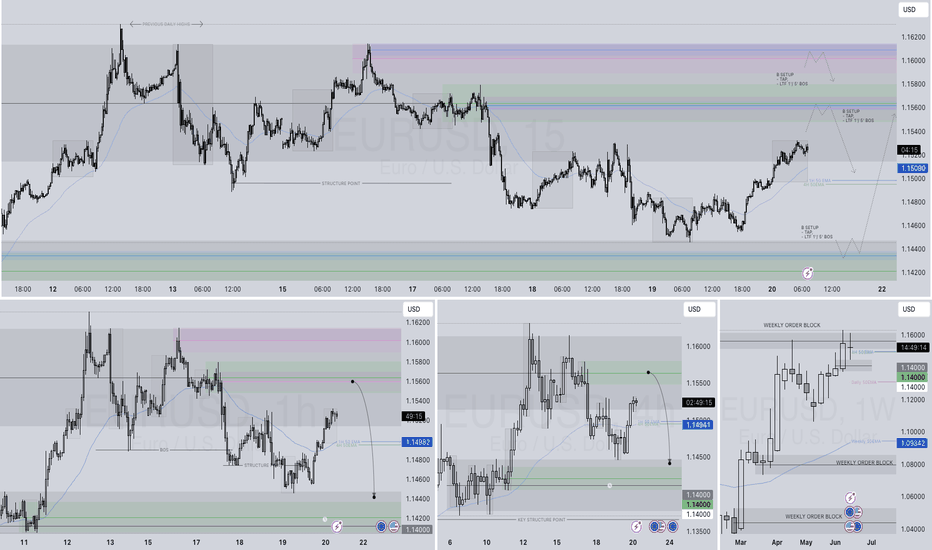932x550 pixels.
Task: Select the STRUCTURE label on the 1h chart
Action: click(257, 465)
